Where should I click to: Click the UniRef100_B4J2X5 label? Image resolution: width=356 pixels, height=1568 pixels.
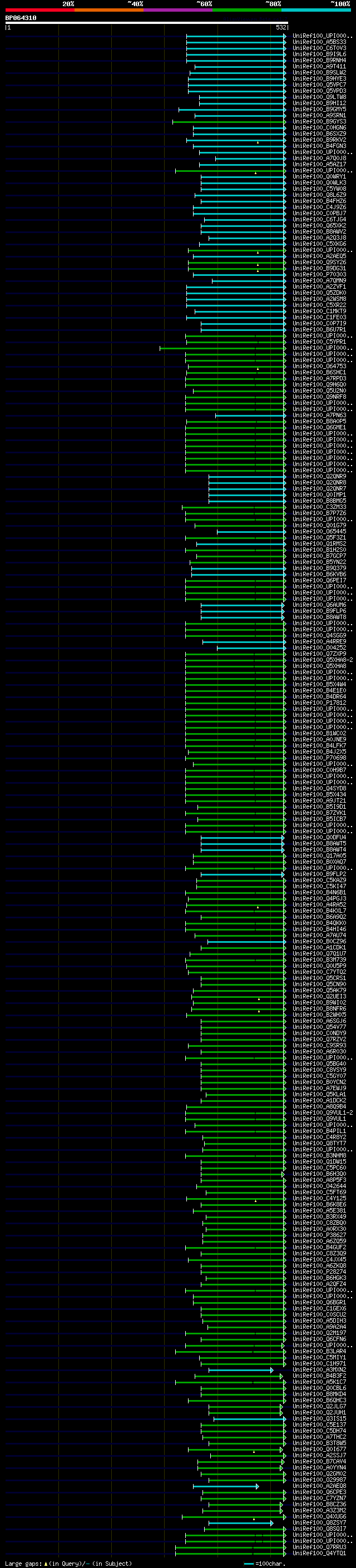319,752
